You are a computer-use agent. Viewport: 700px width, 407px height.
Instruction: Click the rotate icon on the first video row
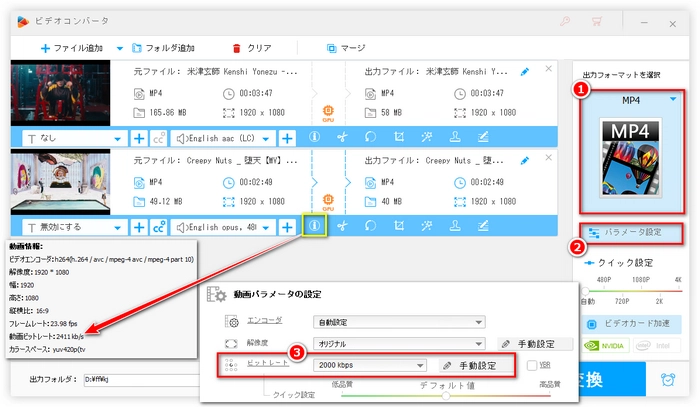[371, 138]
